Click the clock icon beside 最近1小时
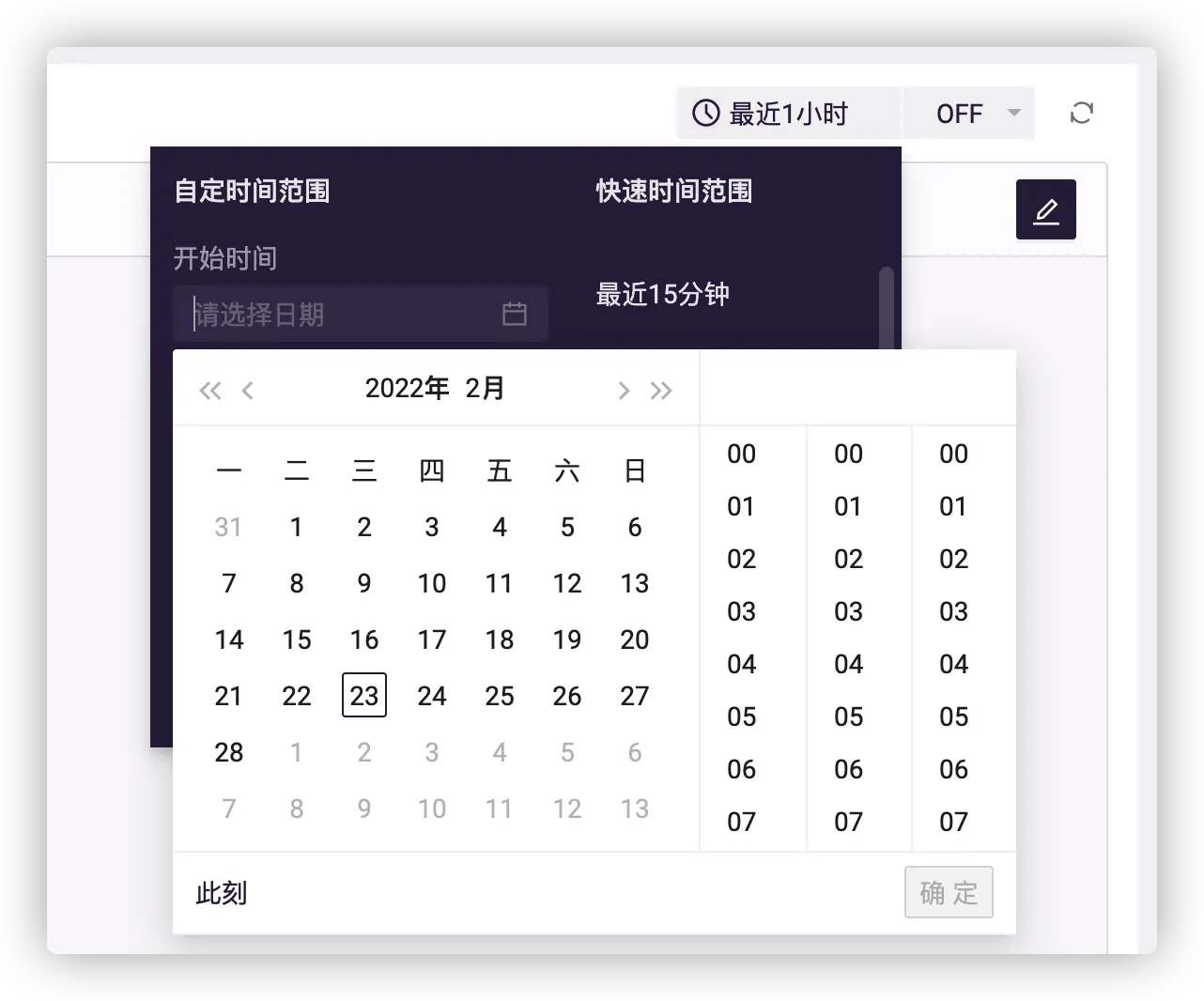Screen dimensions: 1204x1001 pos(705,114)
